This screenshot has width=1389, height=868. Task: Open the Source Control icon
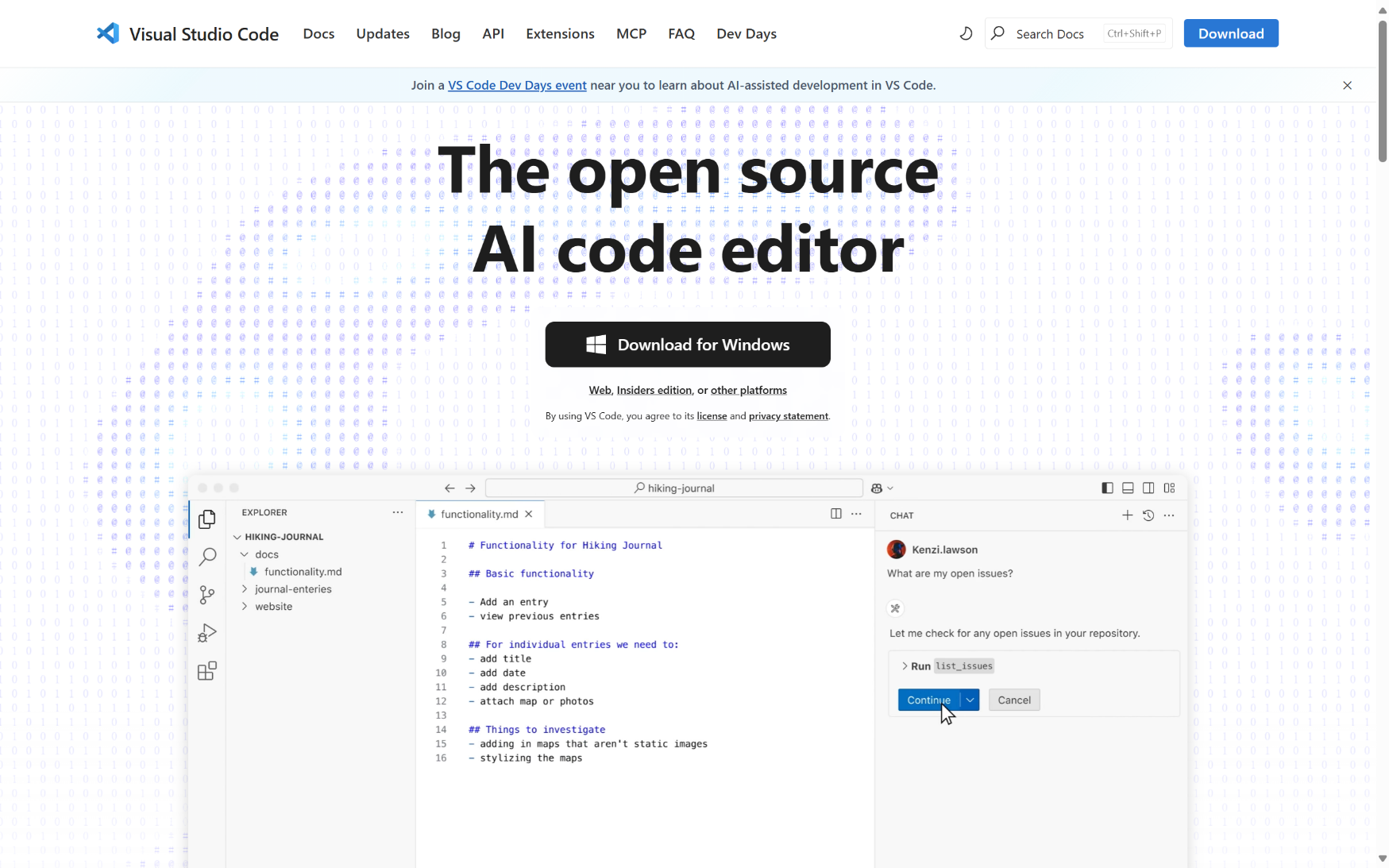point(207,595)
